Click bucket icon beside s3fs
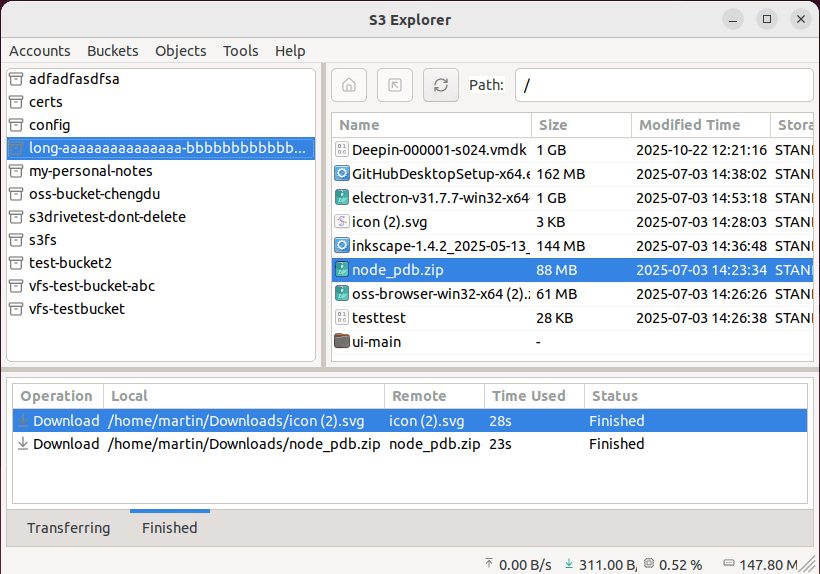Screen dimensions: 820x574 click(16, 240)
